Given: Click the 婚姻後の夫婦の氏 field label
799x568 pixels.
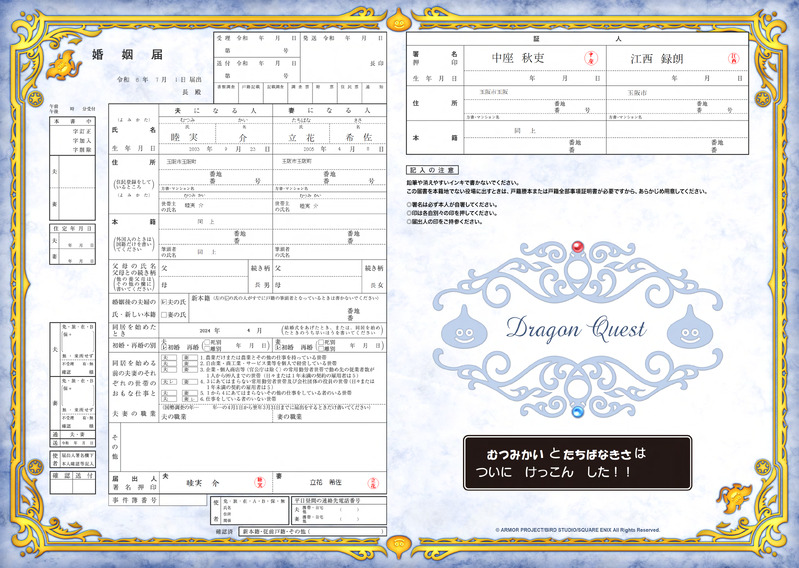Looking at the screenshot, I should point(134,308).
